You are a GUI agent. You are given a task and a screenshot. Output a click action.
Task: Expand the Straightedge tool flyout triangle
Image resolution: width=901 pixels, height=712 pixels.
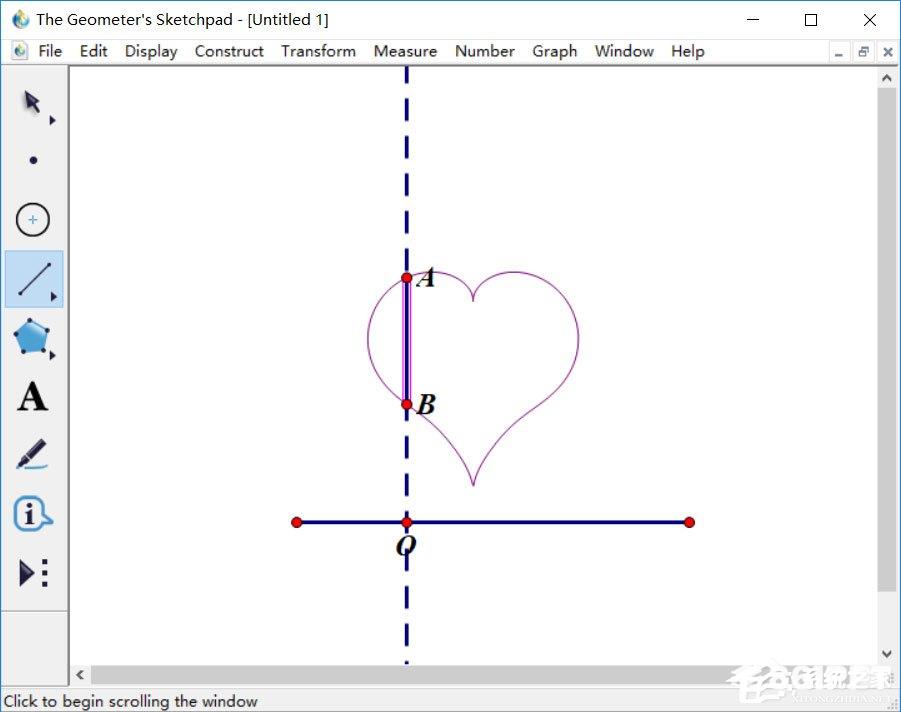point(53,297)
